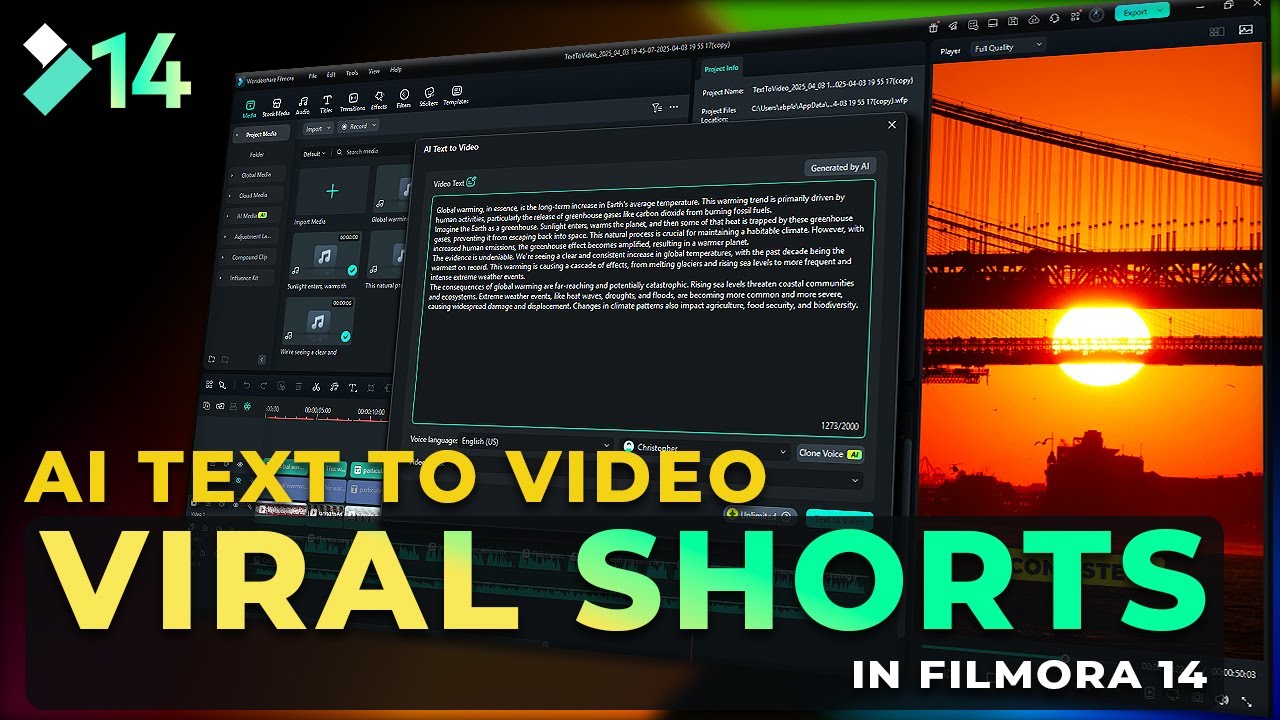
Task: Open the Titles tab
Action: [327, 104]
